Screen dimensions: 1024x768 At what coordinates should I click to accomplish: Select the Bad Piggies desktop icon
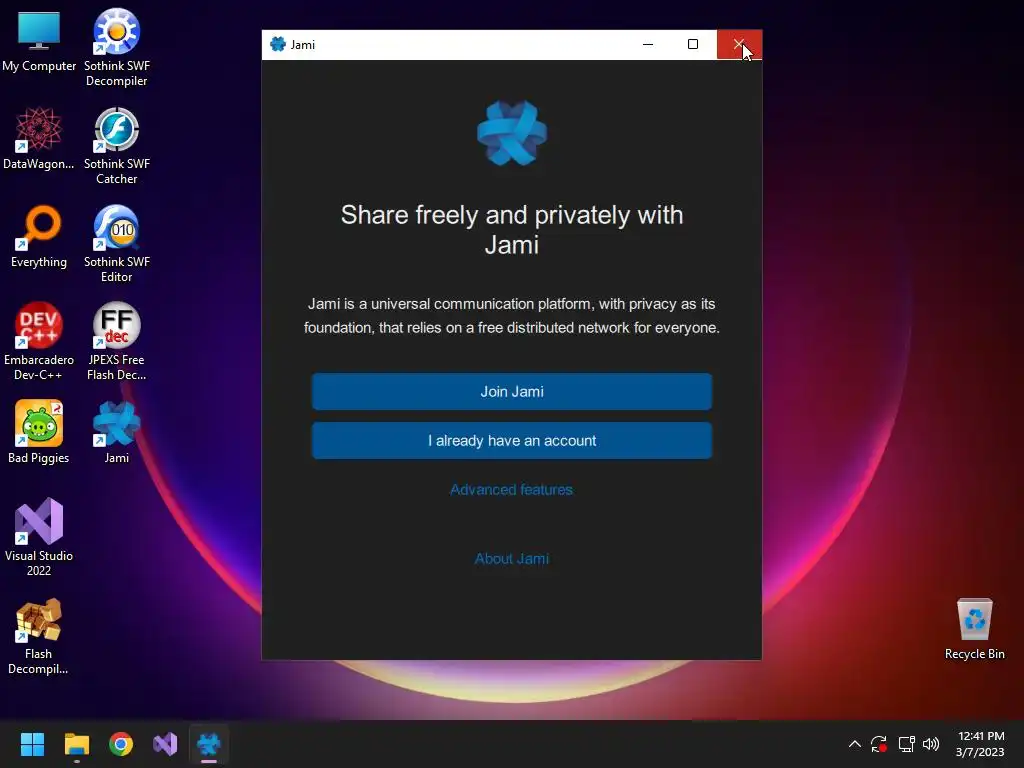click(x=39, y=432)
